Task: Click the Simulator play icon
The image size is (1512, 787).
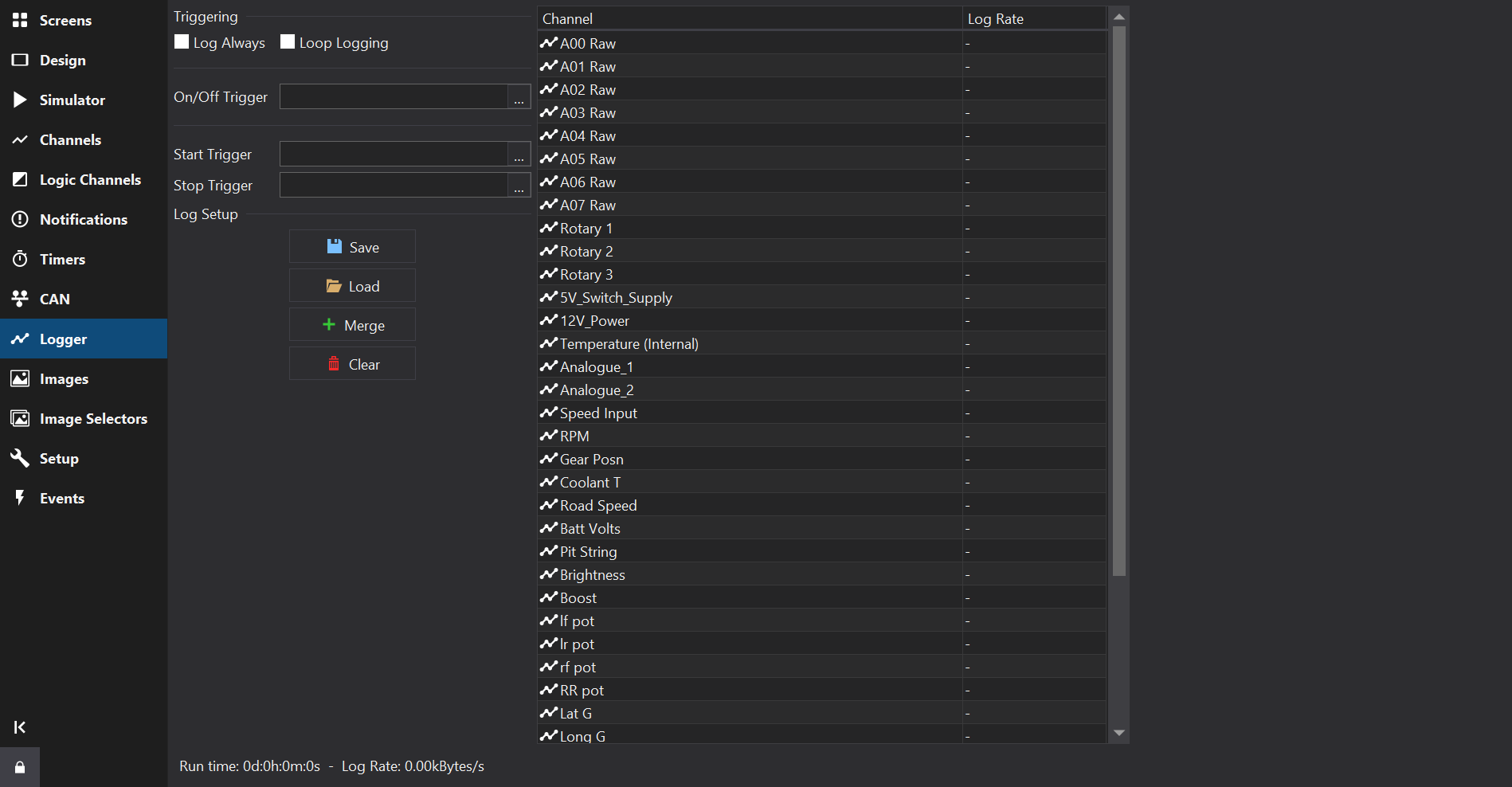Action: click(20, 100)
